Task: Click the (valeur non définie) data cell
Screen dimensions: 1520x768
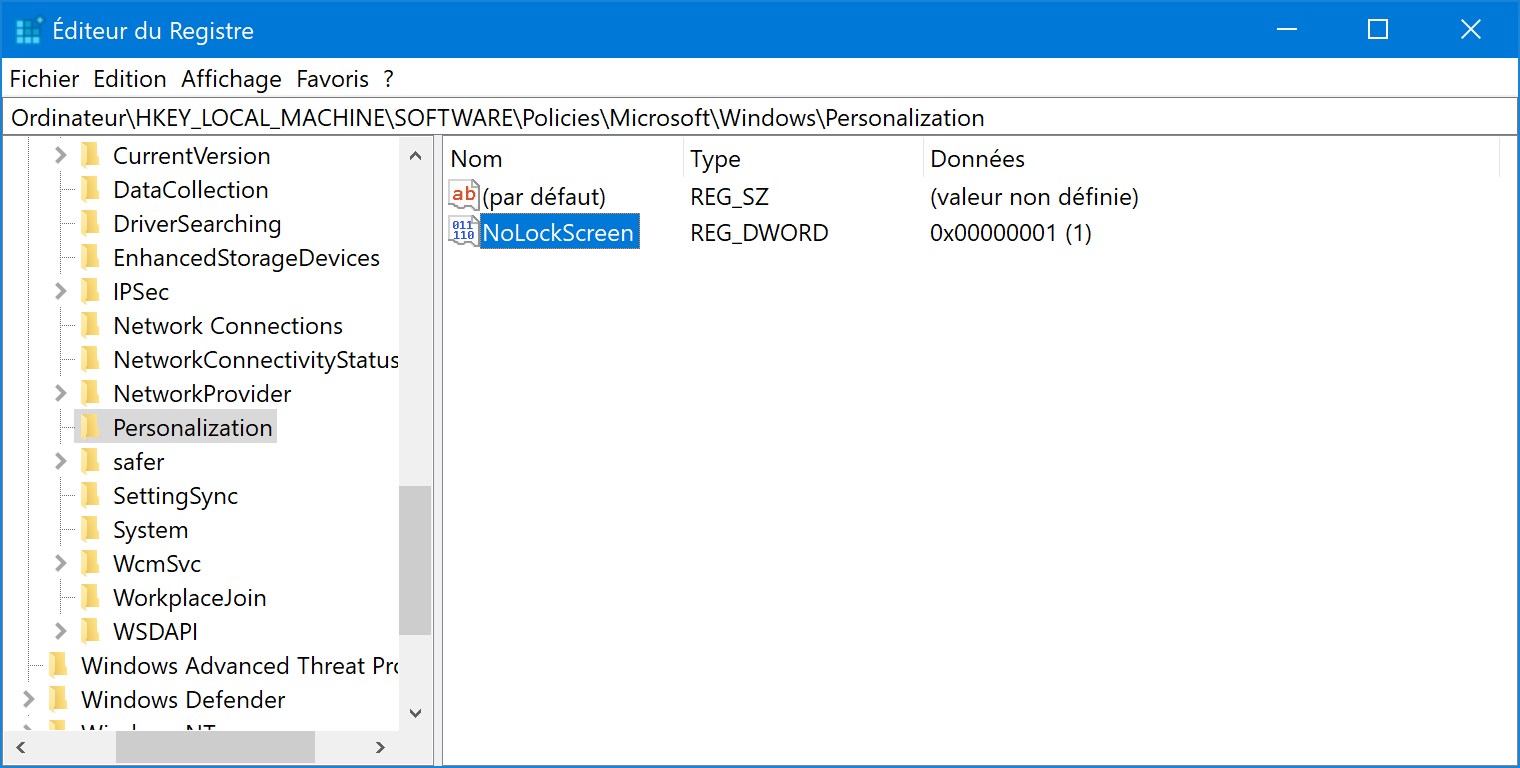Action: click(x=1034, y=197)
